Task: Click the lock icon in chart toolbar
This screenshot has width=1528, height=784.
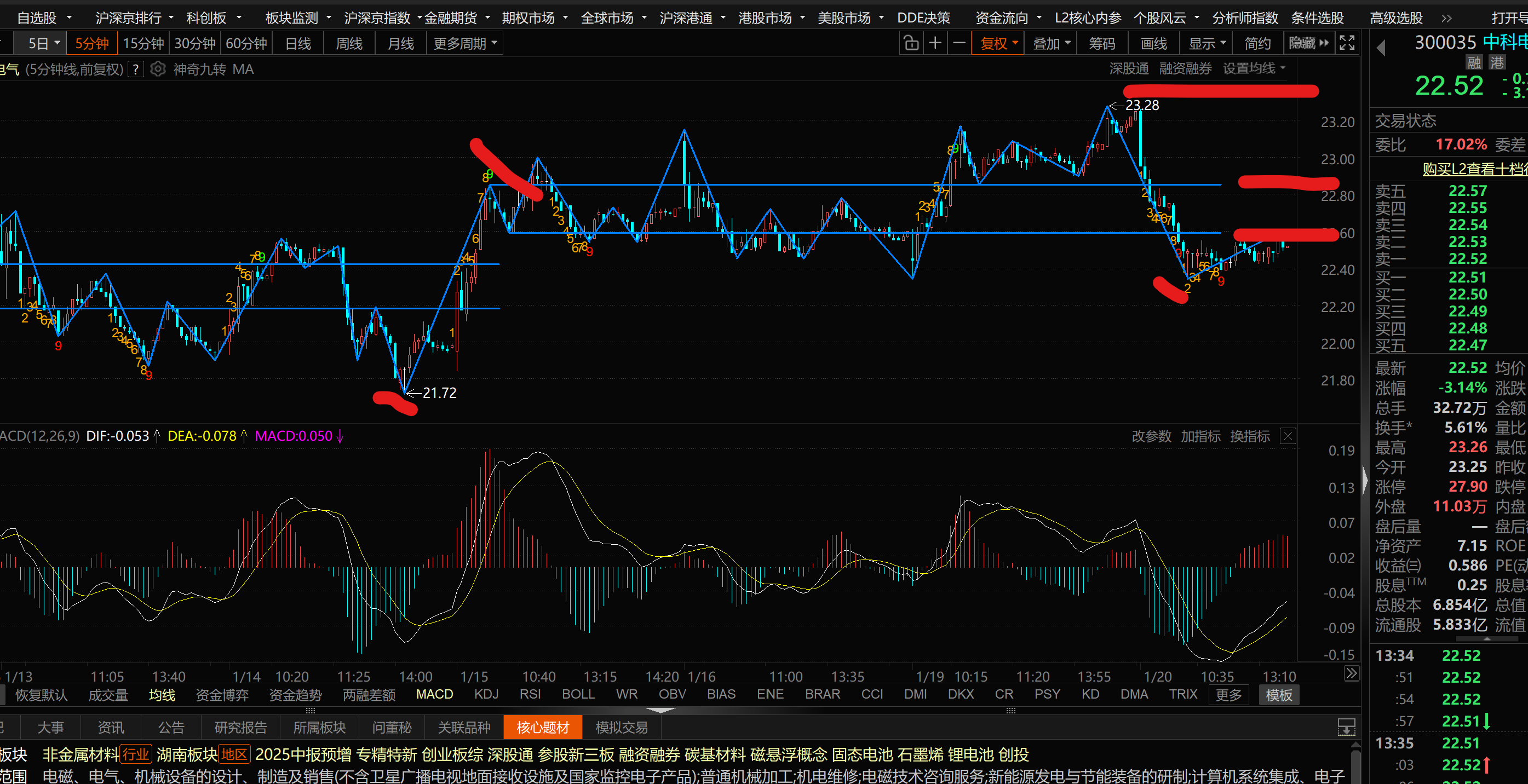Action: click(x=911, y=43)
